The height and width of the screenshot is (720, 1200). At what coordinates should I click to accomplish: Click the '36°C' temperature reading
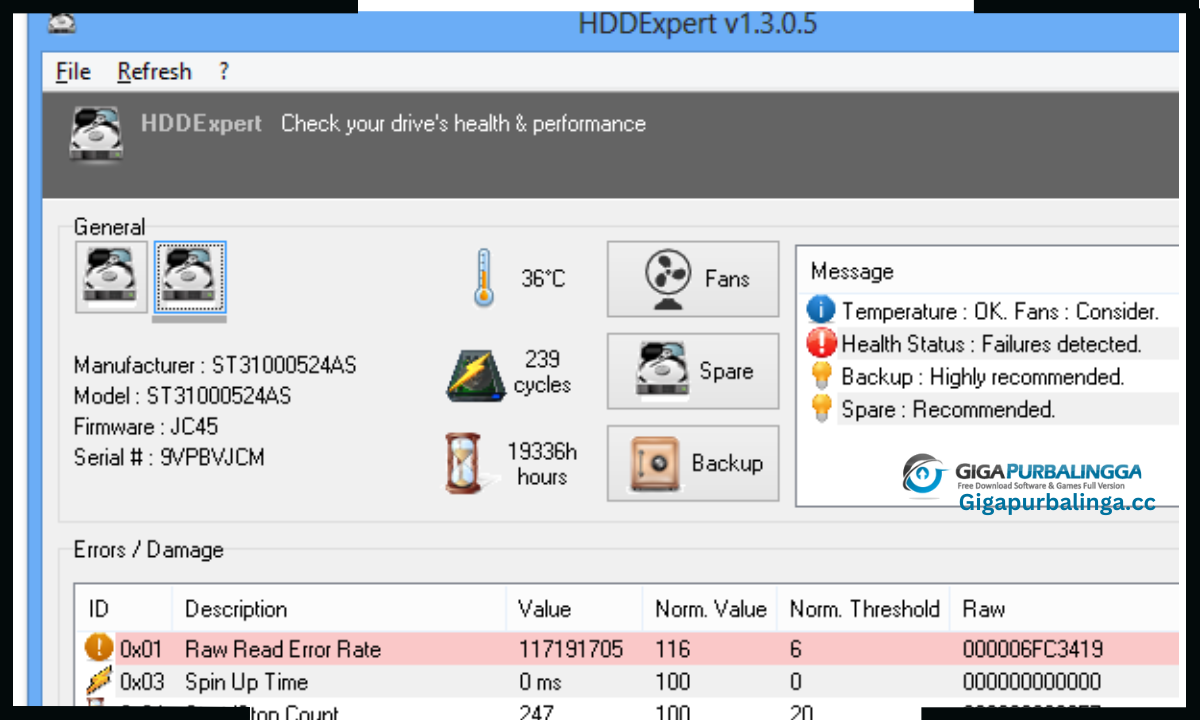tap(543, 278)
